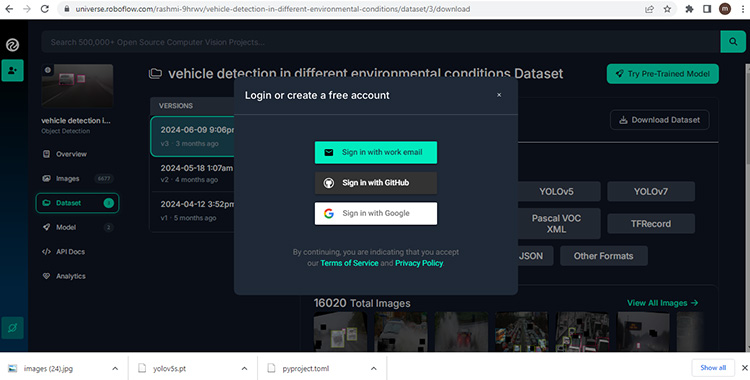Click Try Pre-Trained Model button

click(x=662, y=74)
